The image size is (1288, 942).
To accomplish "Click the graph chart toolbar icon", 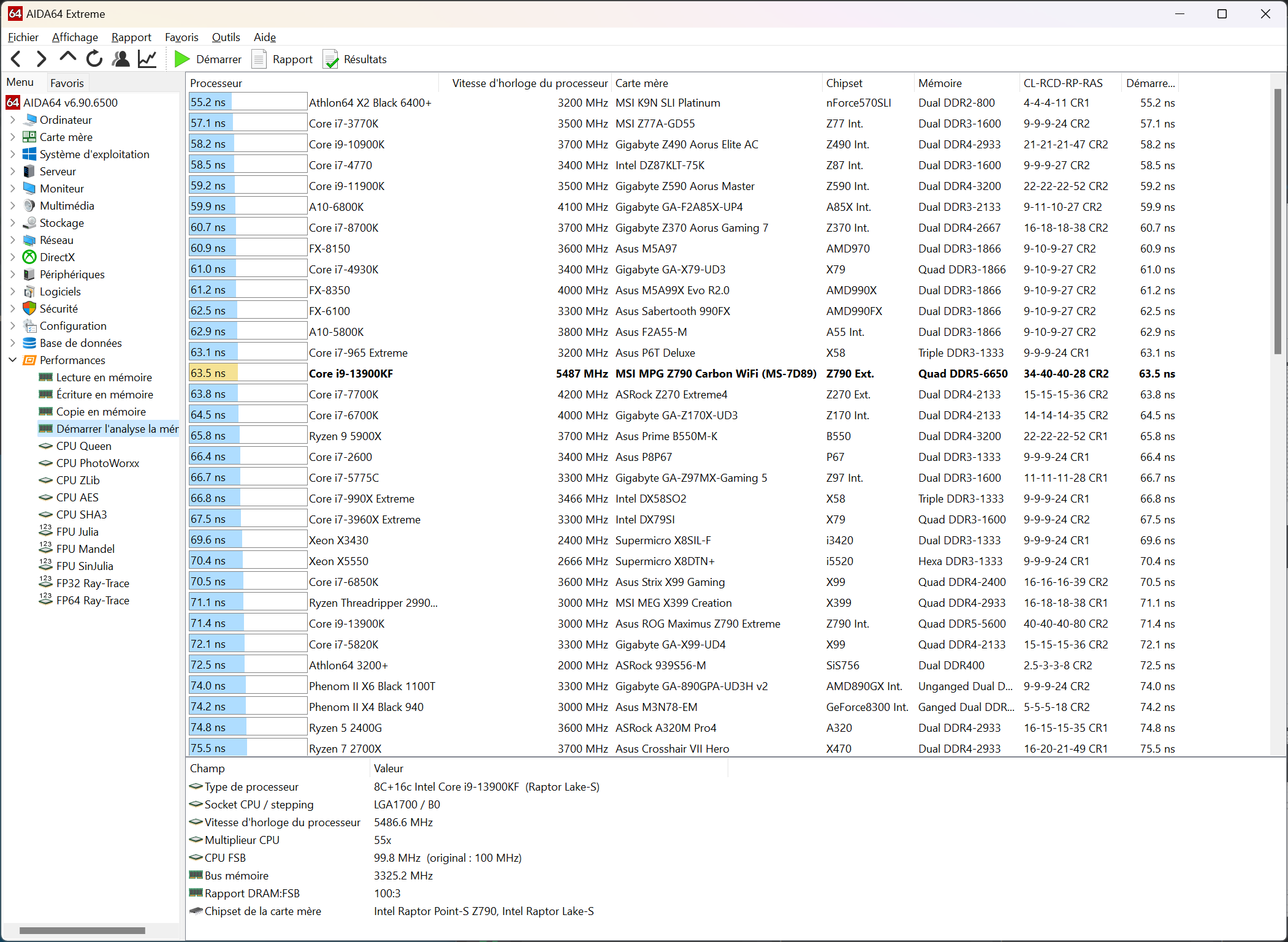I will 147,59.
